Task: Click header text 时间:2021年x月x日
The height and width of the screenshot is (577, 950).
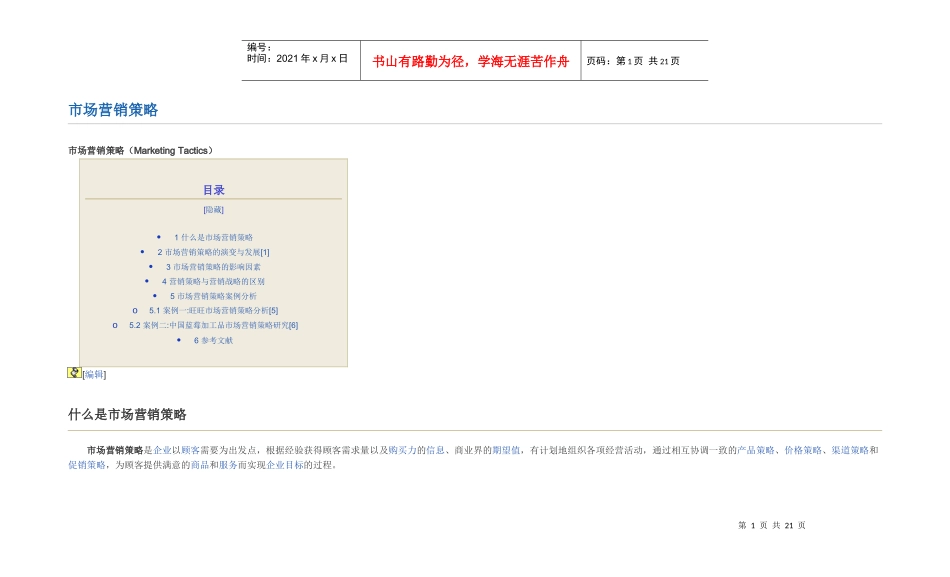Action: point(297,58)
